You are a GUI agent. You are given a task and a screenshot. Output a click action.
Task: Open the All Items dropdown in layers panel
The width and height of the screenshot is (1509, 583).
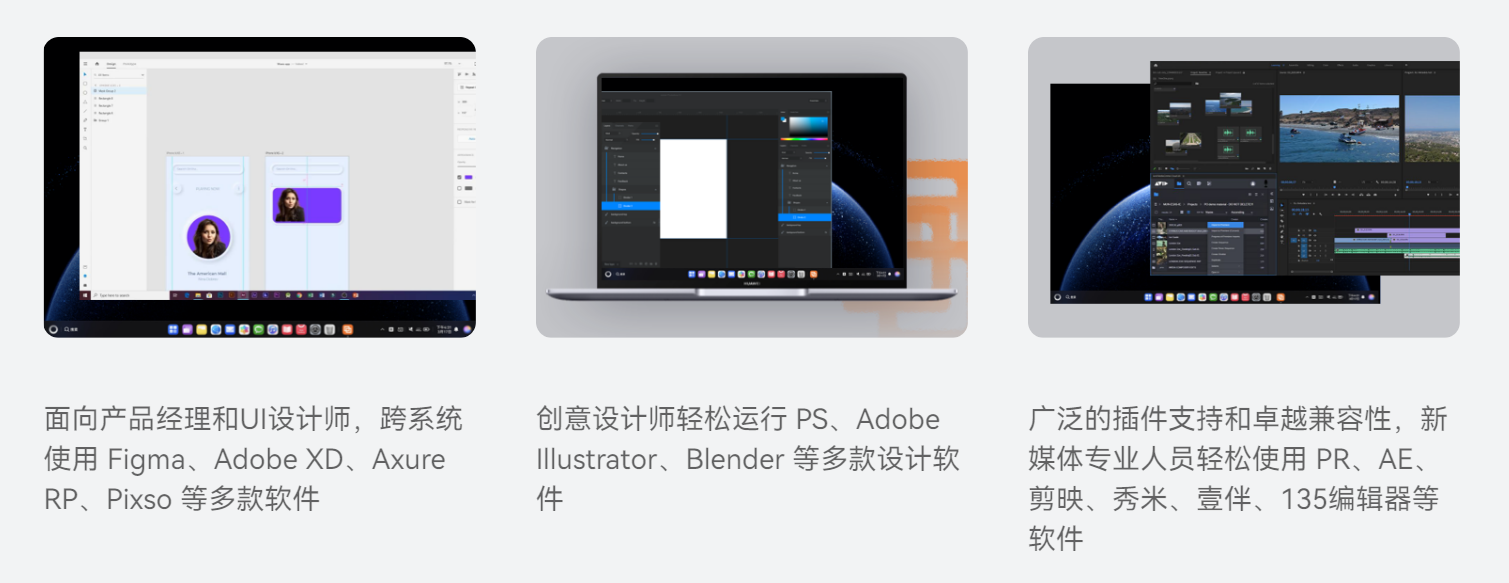(x=119, y=75)
